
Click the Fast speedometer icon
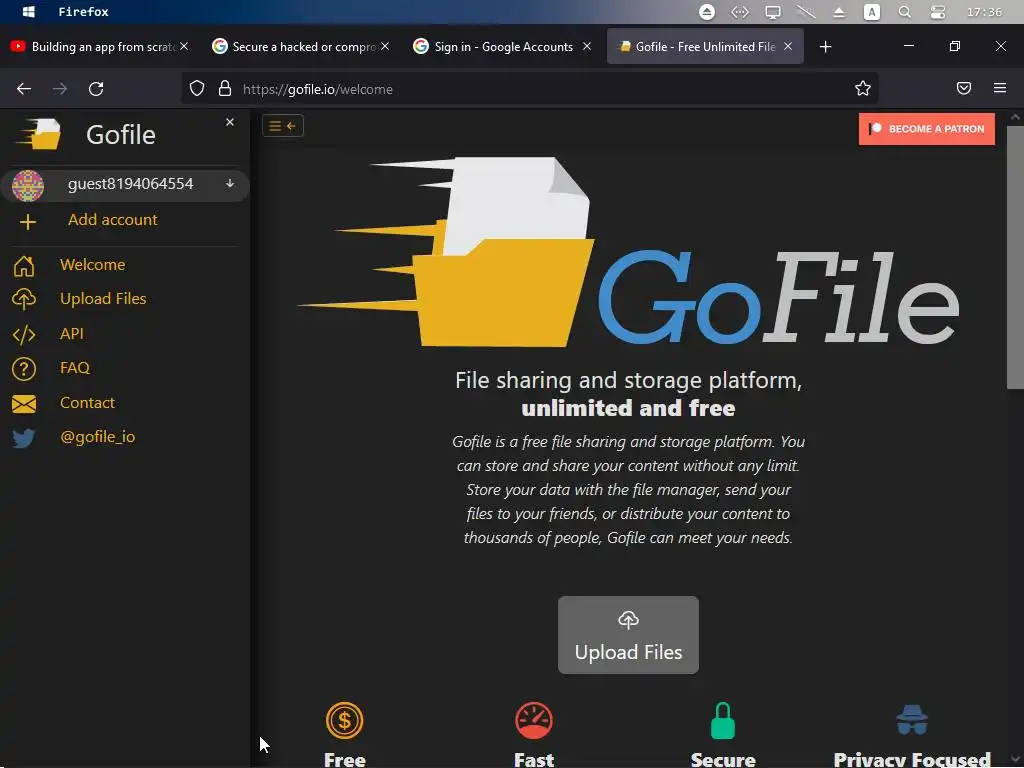point(534,720)
